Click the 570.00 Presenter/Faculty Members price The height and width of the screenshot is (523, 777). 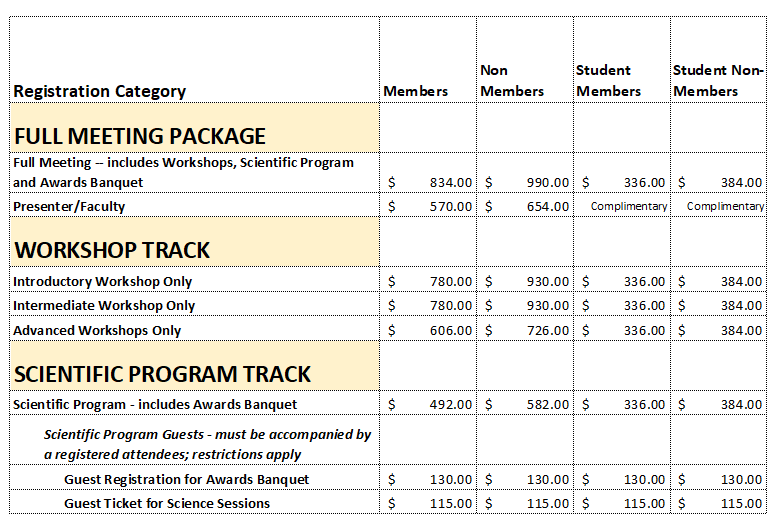pos(450,206)
